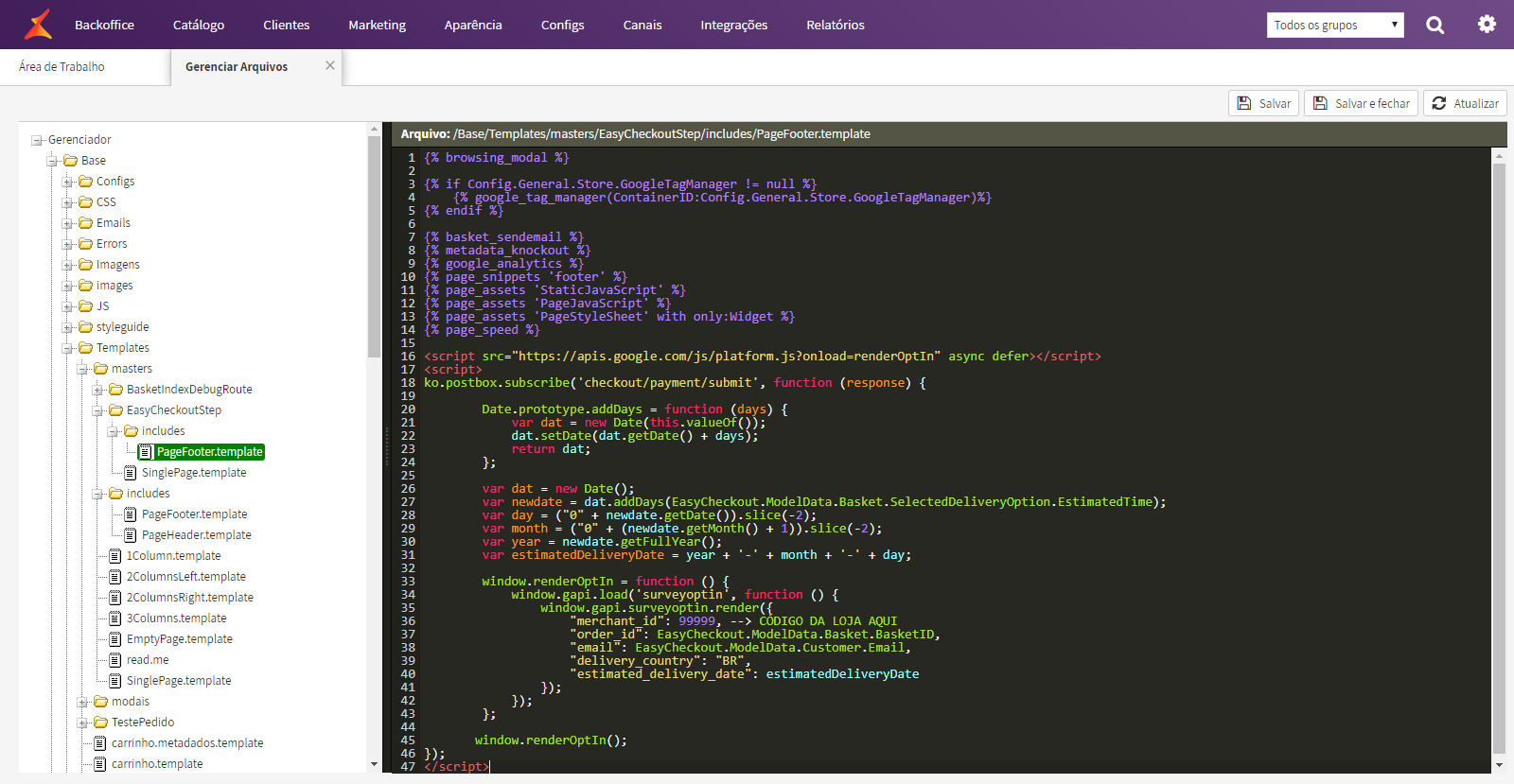
Task: Select 2ColumnsRight.template in the tree
Action: [190, 598]
